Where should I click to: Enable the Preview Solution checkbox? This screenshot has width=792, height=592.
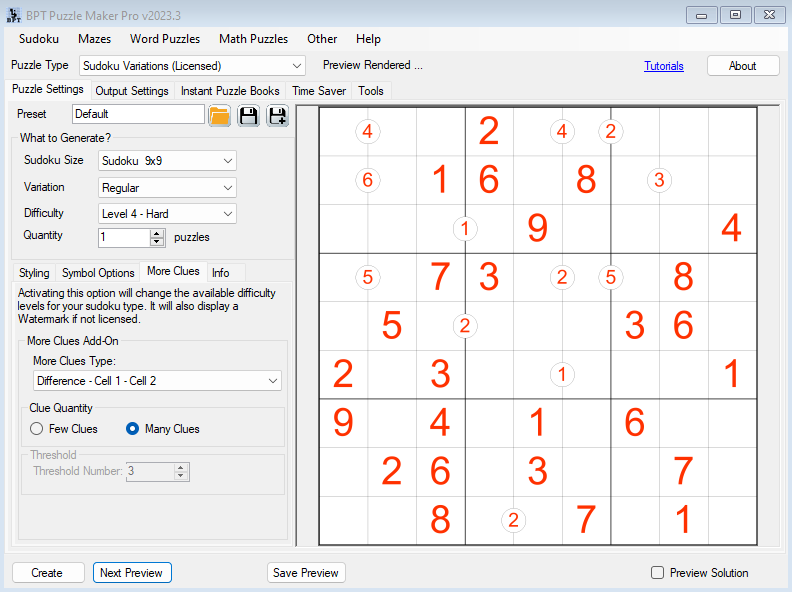coord(657,573)
